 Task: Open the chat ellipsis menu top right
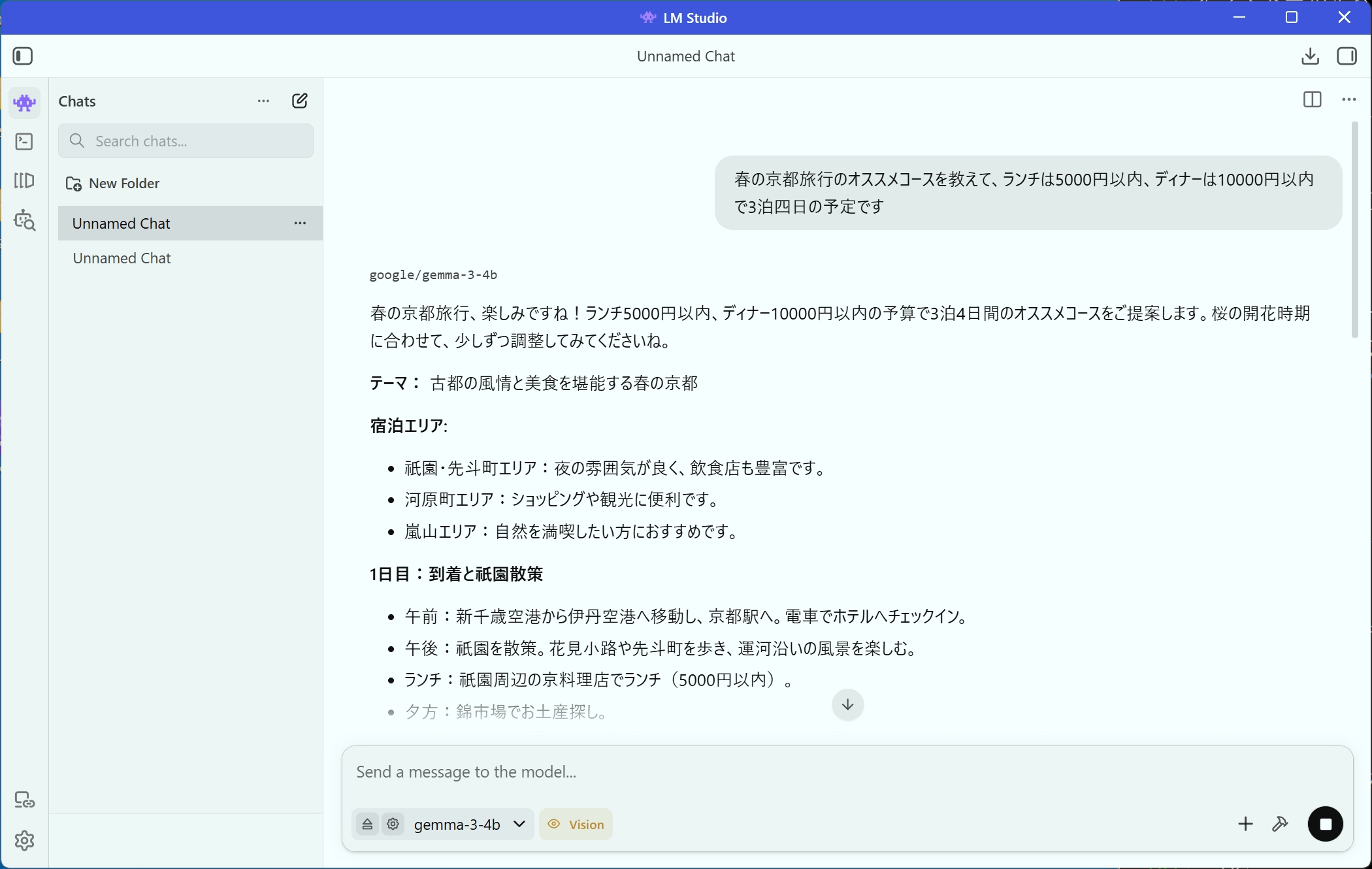1349,99
